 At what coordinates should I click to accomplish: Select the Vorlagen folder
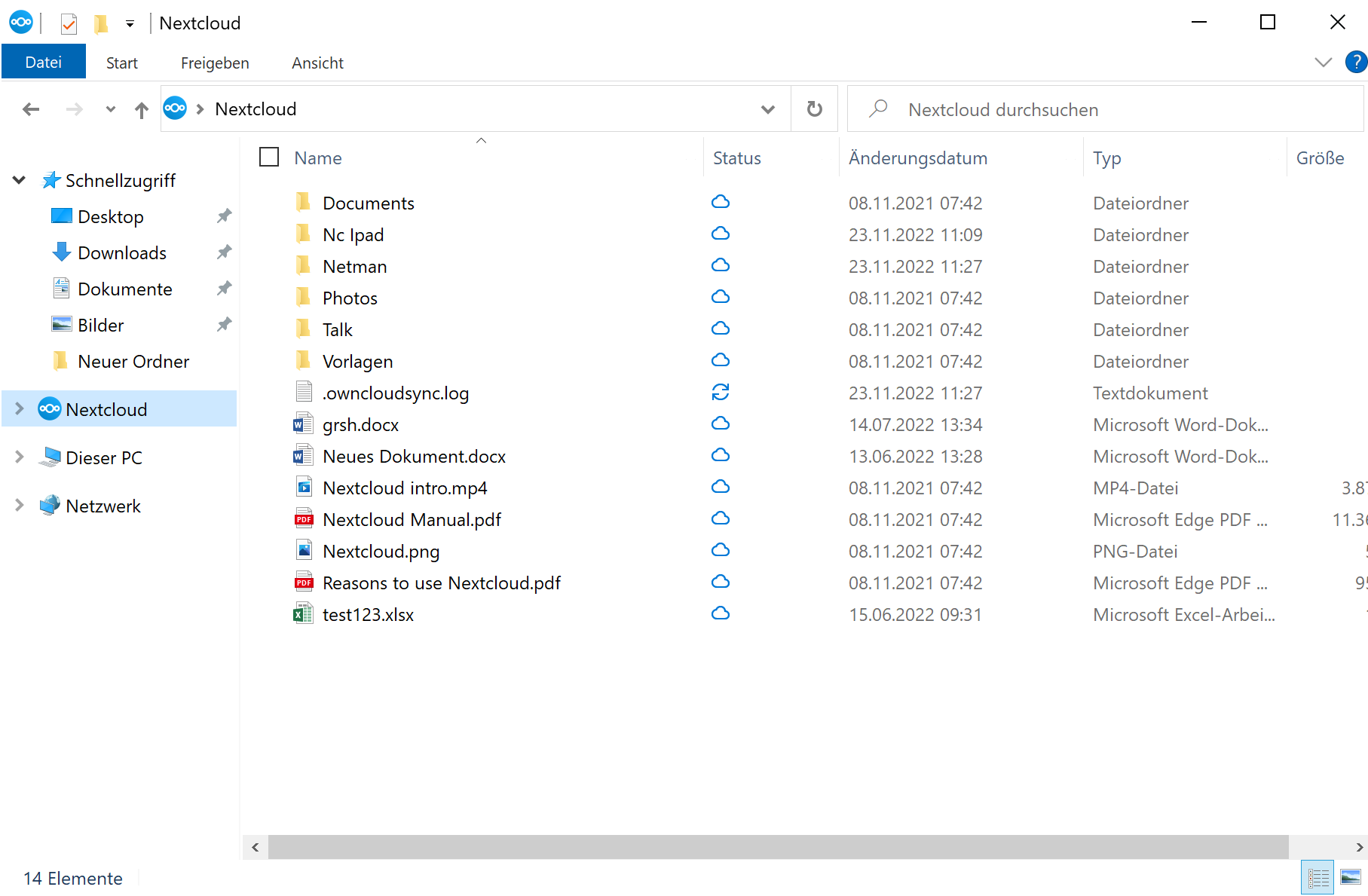357,362
